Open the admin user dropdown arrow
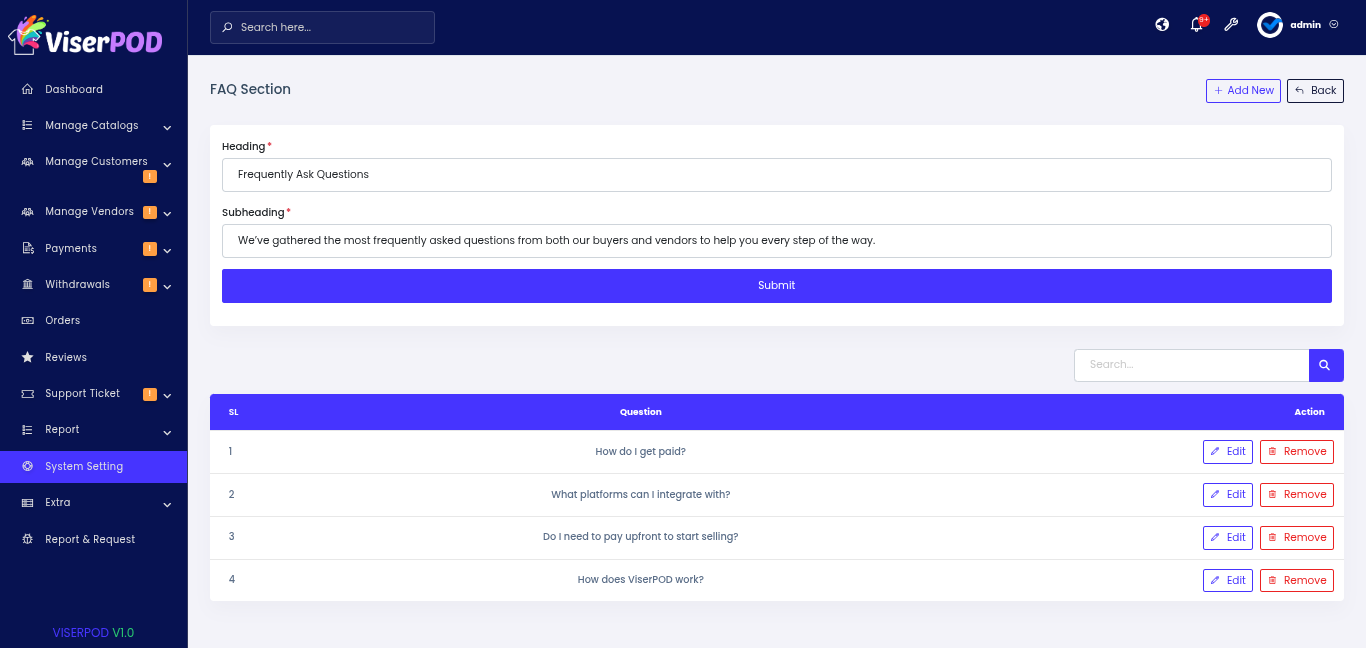 coord(1334,25)
